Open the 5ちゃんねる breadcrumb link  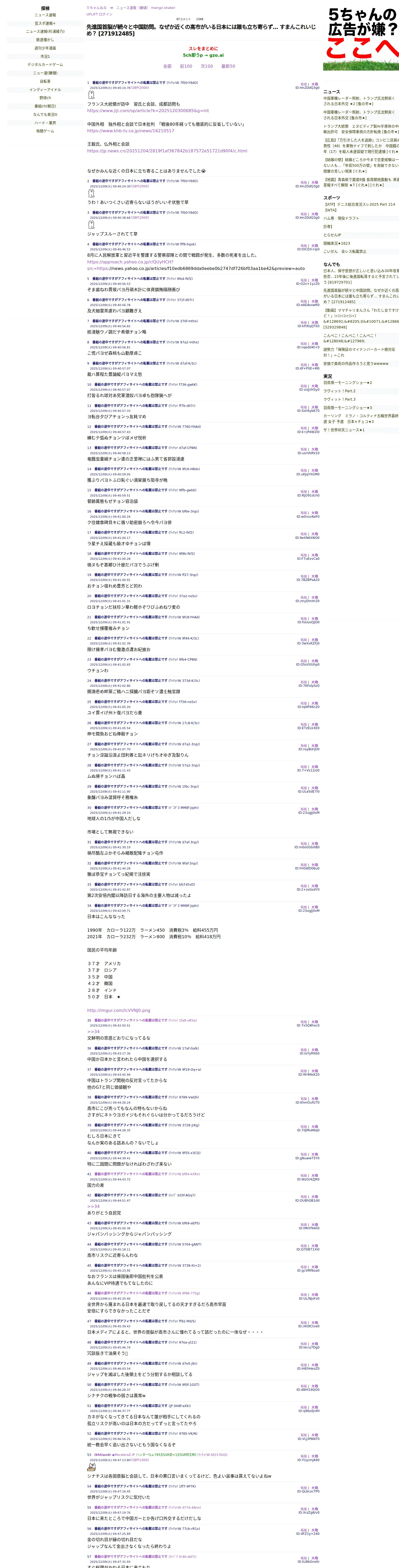pyautogui.click(x=96, y=8)
